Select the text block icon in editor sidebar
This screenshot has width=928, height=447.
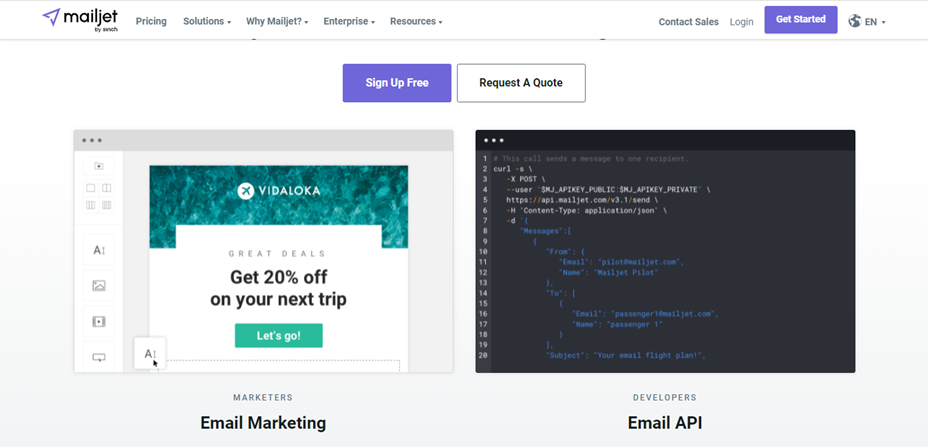tap(98, 249)
